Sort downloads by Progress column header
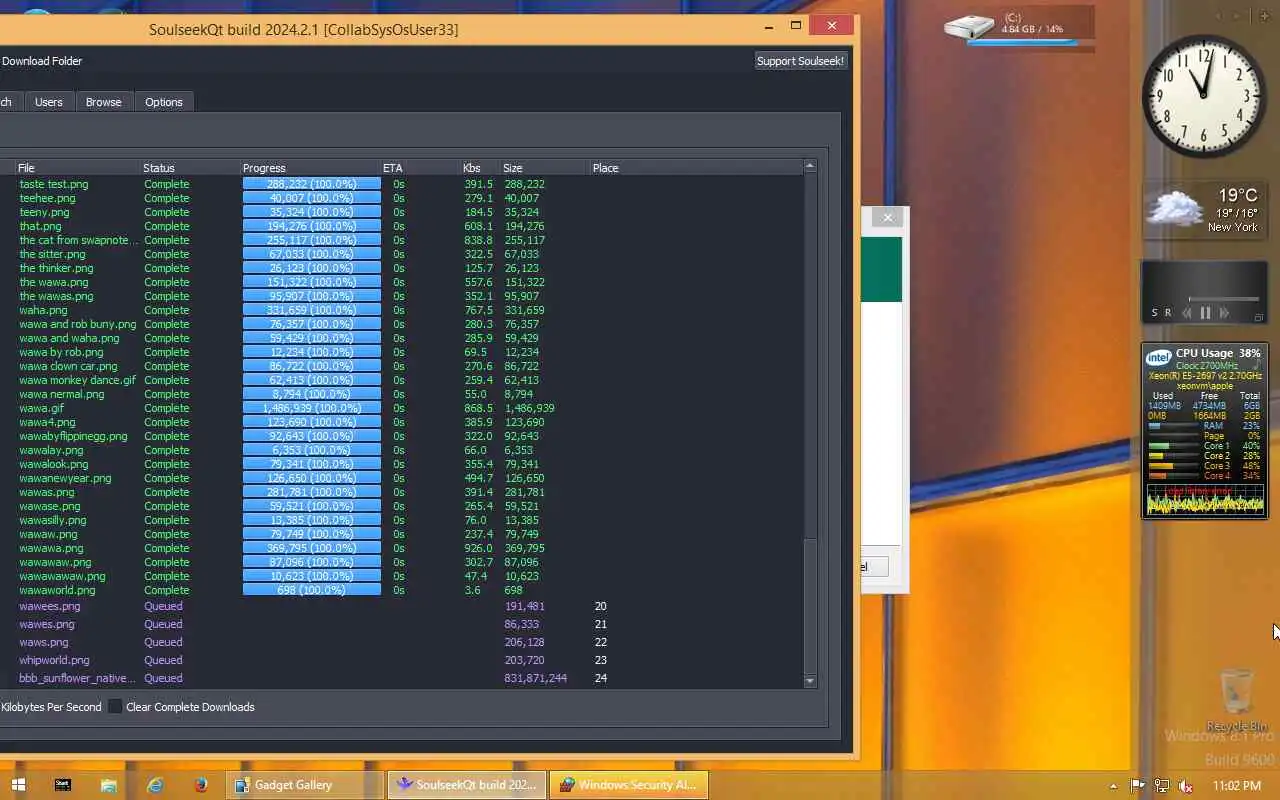This screenshot has height=800, width=1280. click(309, 168)
